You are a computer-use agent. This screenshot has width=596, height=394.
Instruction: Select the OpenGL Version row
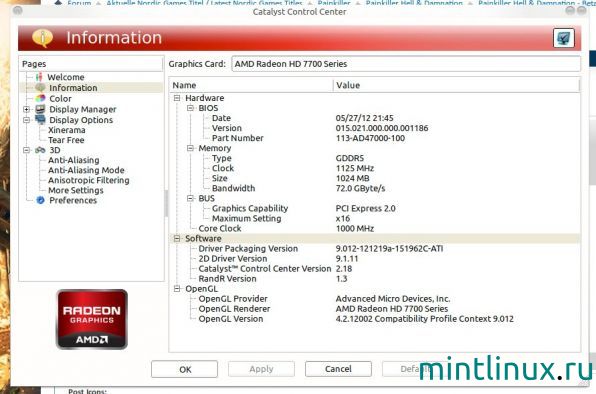click(x=375, y=319)
